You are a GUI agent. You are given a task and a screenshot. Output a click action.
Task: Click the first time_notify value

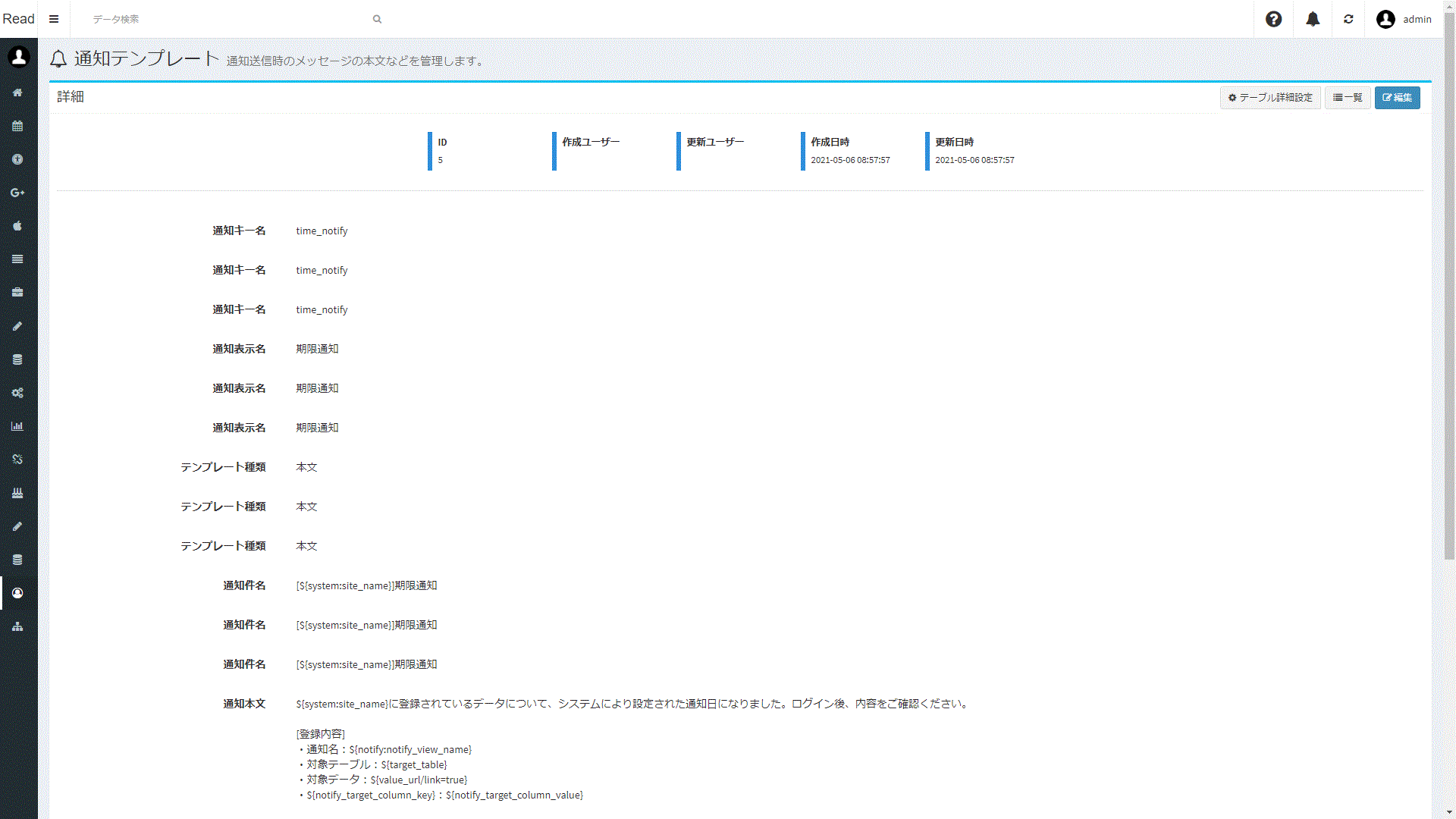322,231
